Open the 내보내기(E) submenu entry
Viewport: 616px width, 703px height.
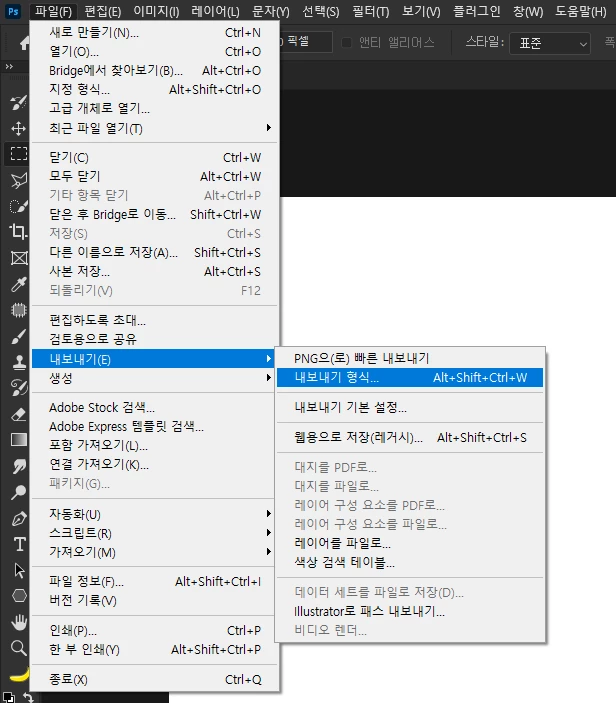(x=155, y=359)
